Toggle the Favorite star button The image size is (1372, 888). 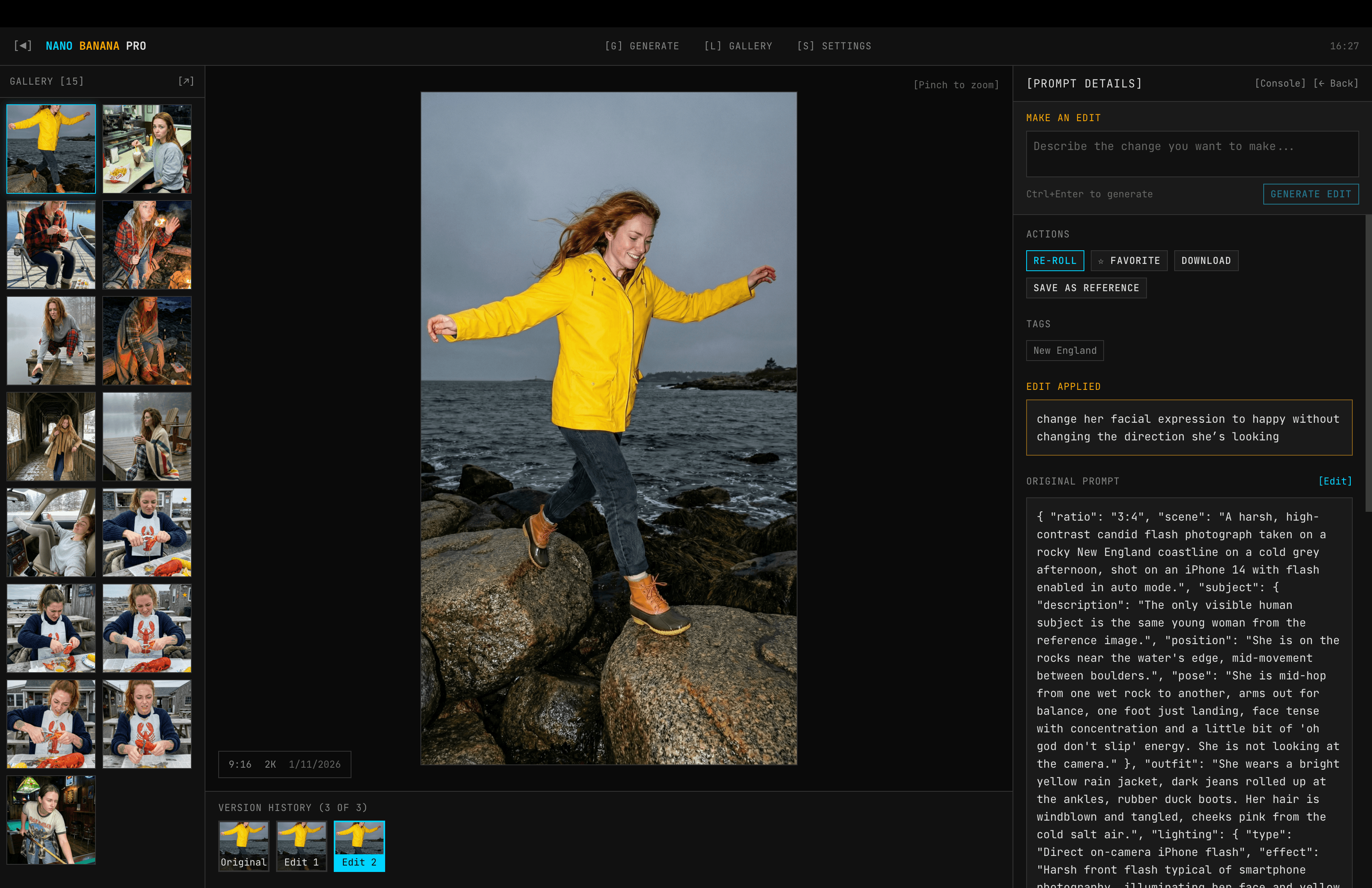(x=1129, y=260)
